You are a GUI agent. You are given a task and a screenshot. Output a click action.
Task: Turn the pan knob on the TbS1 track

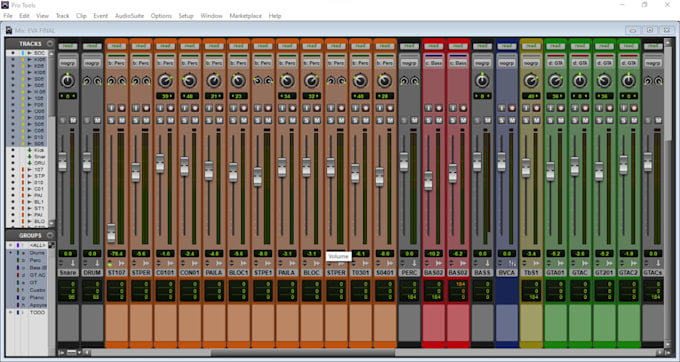point(531,81)
